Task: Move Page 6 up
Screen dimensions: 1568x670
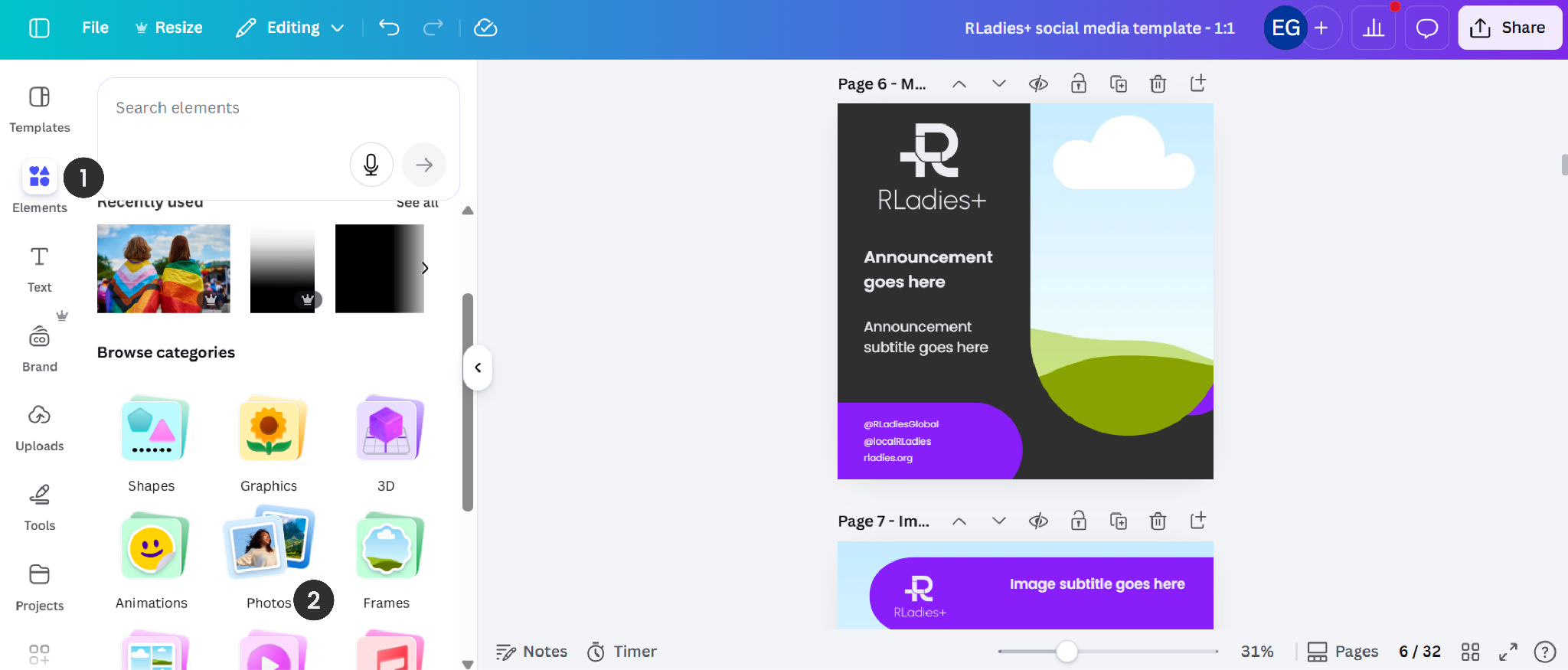Action: [x=959, y=84]
